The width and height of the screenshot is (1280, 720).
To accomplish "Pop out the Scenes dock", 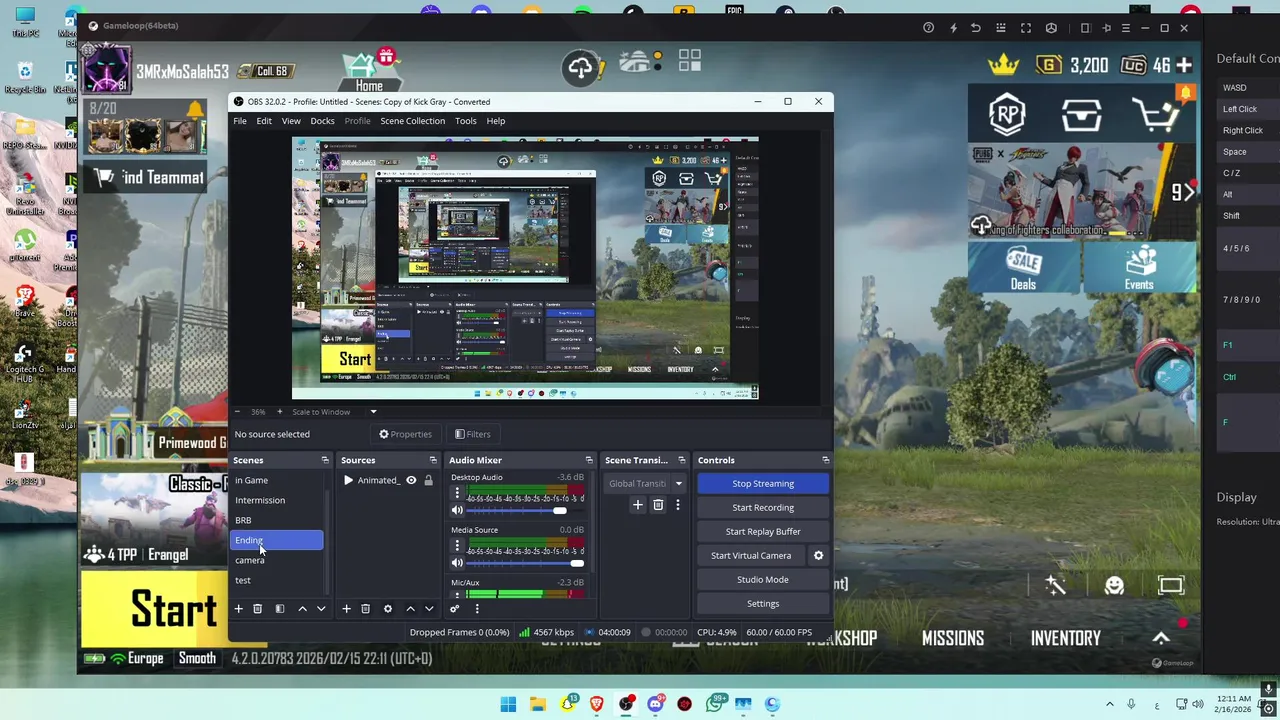I will click(325, 460).
